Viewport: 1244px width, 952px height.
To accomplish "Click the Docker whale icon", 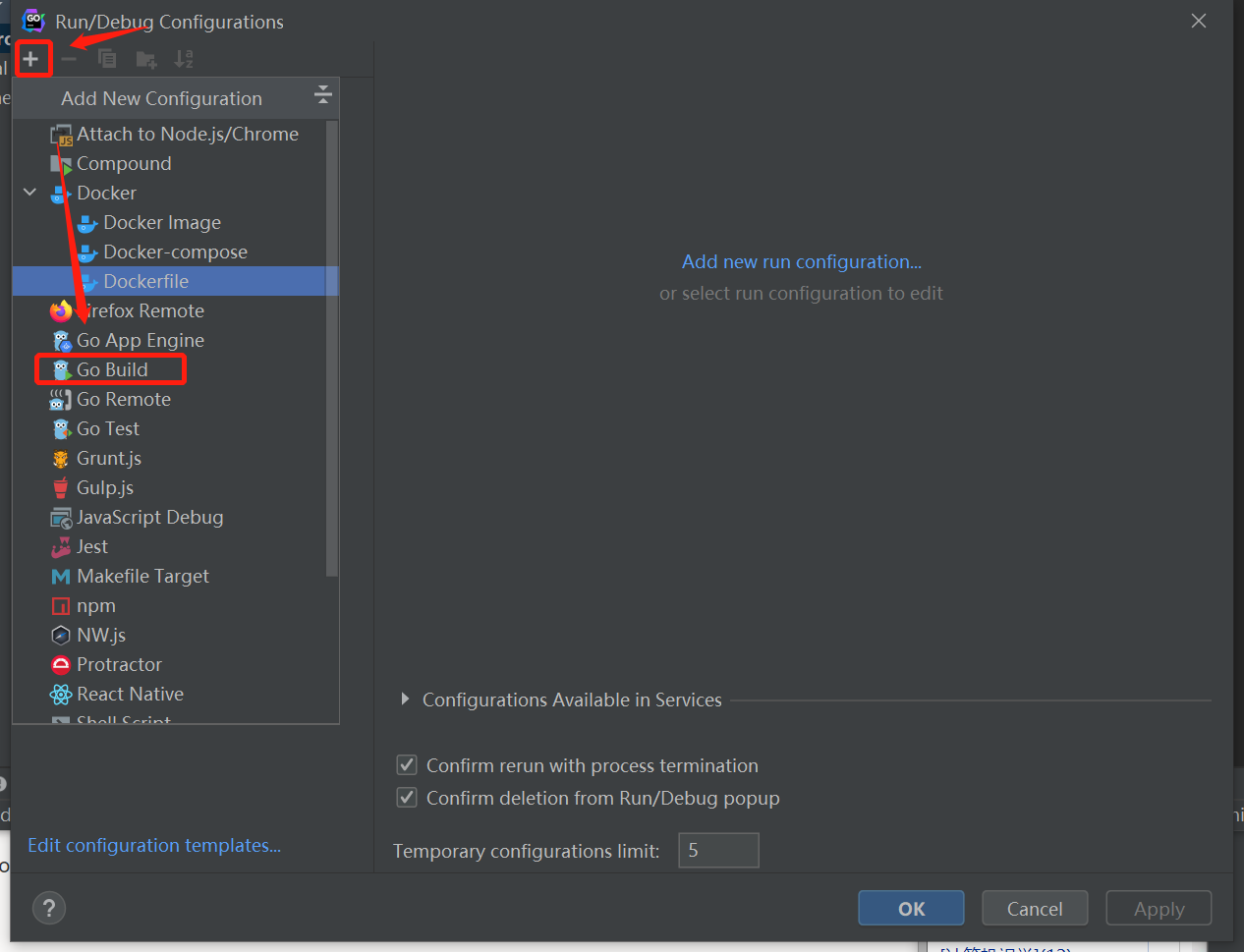I will tap(61, 194).
